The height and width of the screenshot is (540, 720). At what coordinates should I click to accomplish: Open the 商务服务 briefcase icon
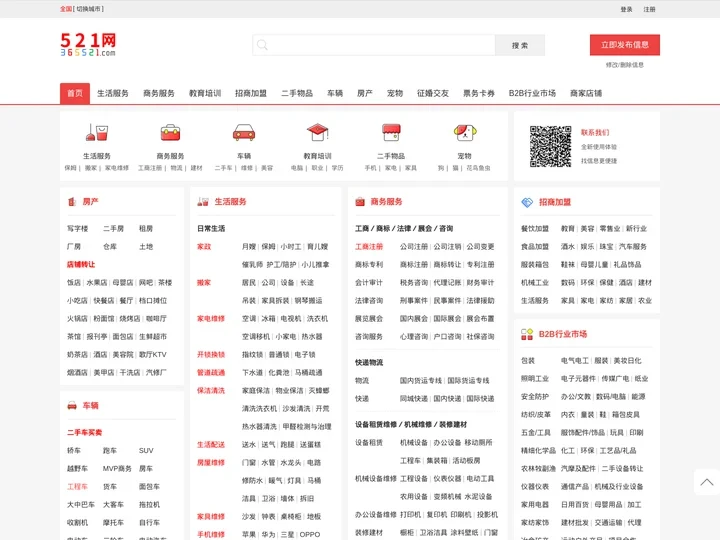coord(170,132)
